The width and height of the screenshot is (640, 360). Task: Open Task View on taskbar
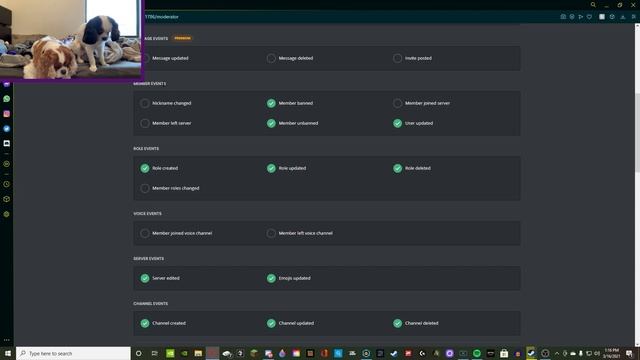coord(155,353)
